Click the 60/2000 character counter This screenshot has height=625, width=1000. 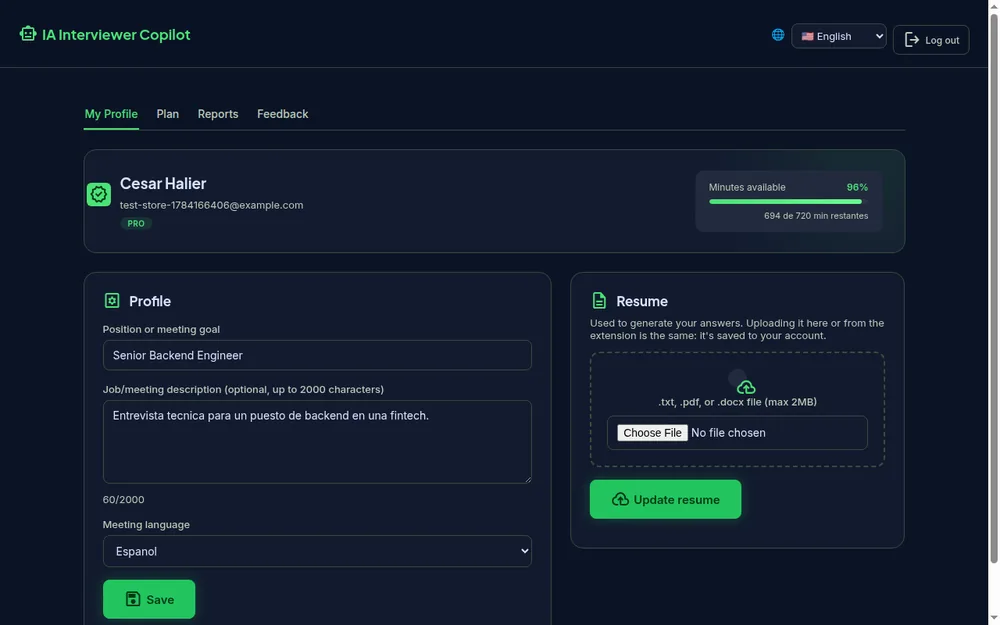tap(124, 500)
